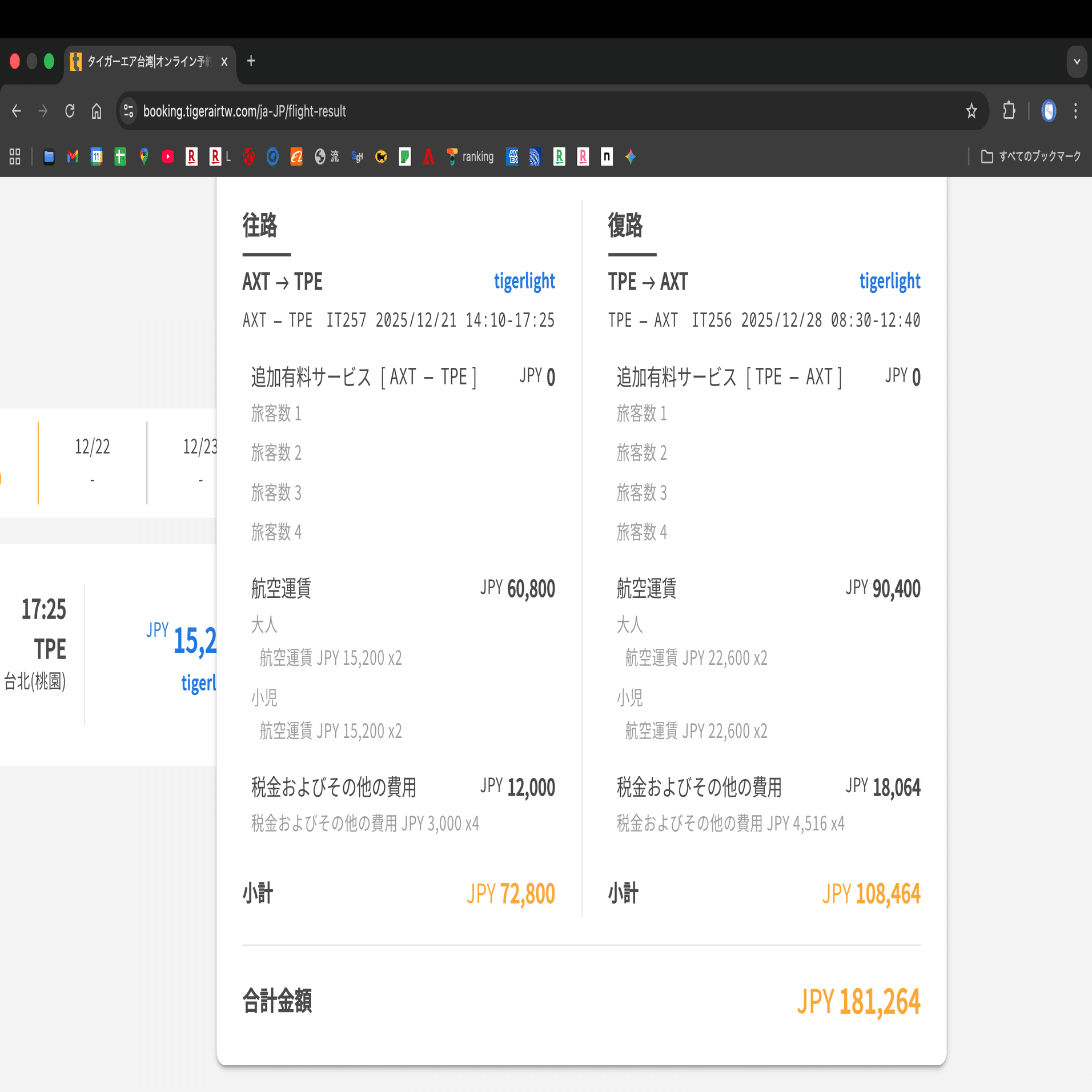1092x1092 pixels.
Task: Click 旅客数 1 under the outbound column
Action: [276, 413]
